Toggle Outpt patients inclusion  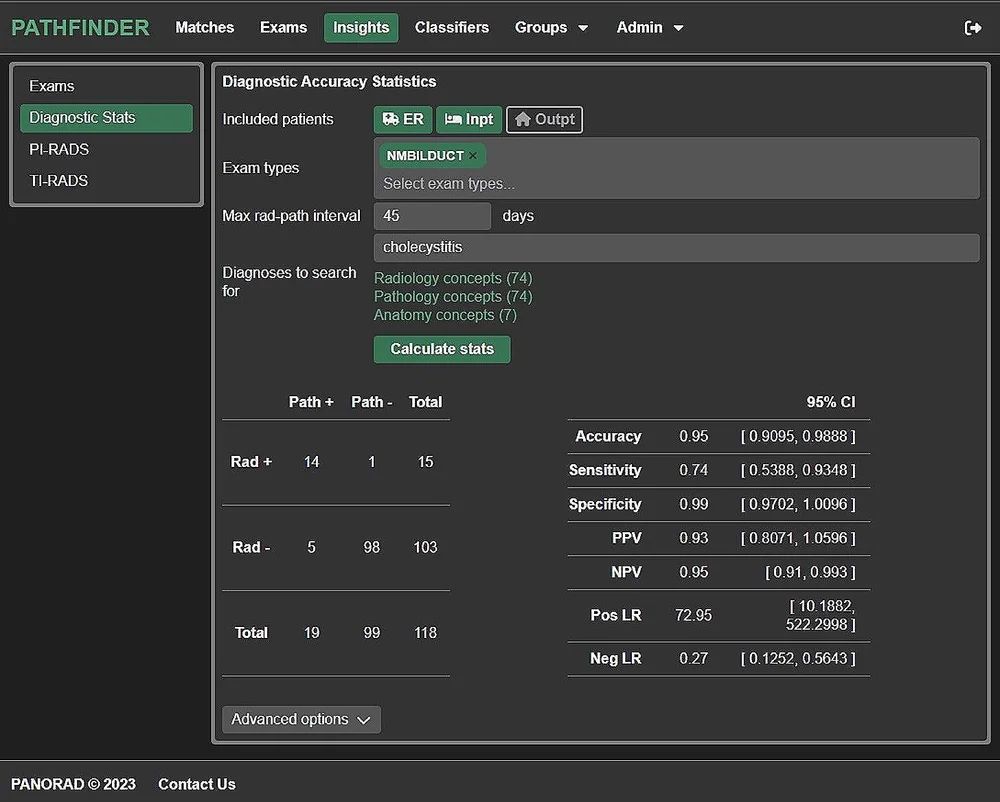click(544, 119)
